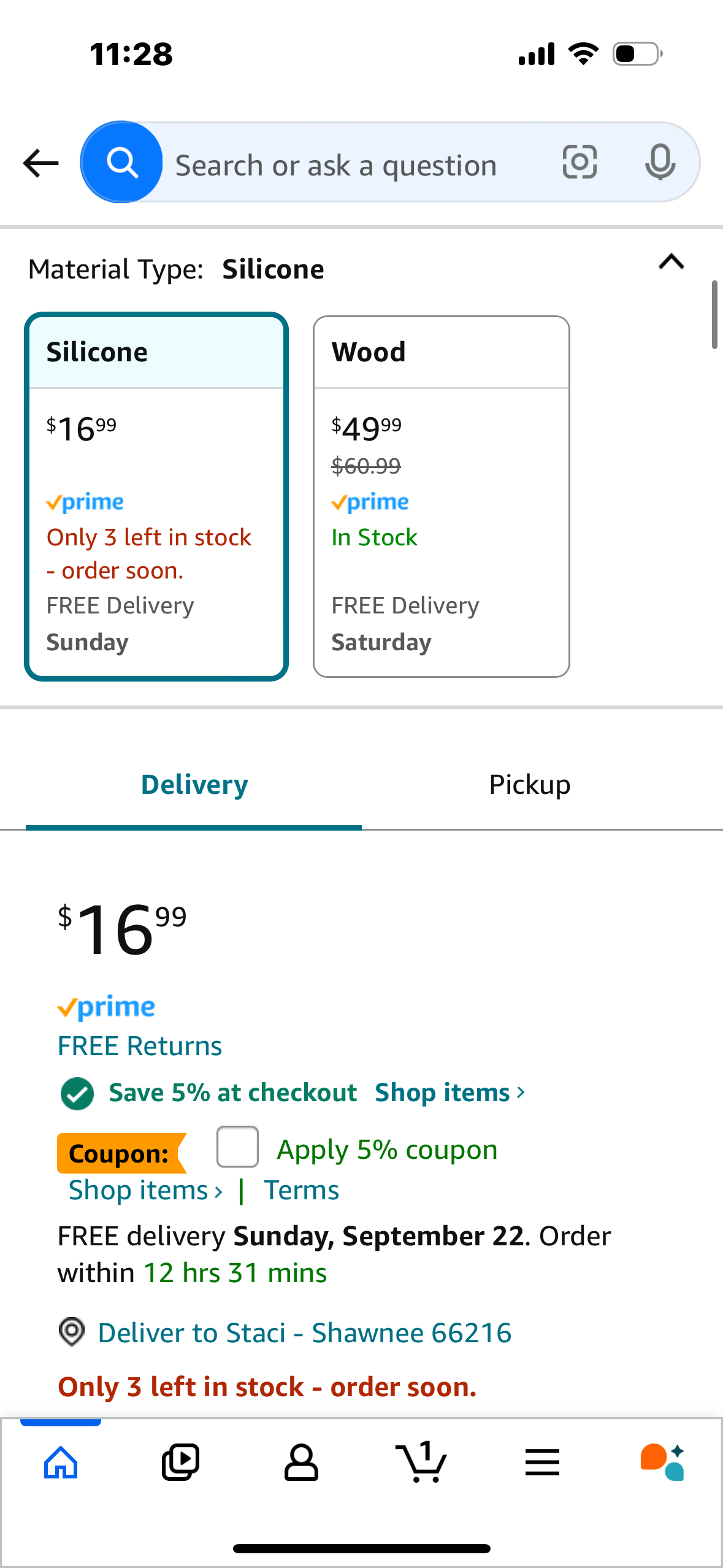Viewport: 723px width, 1568px height.
Task: Select the Silicone material option
Action: (x=156, y=497)
